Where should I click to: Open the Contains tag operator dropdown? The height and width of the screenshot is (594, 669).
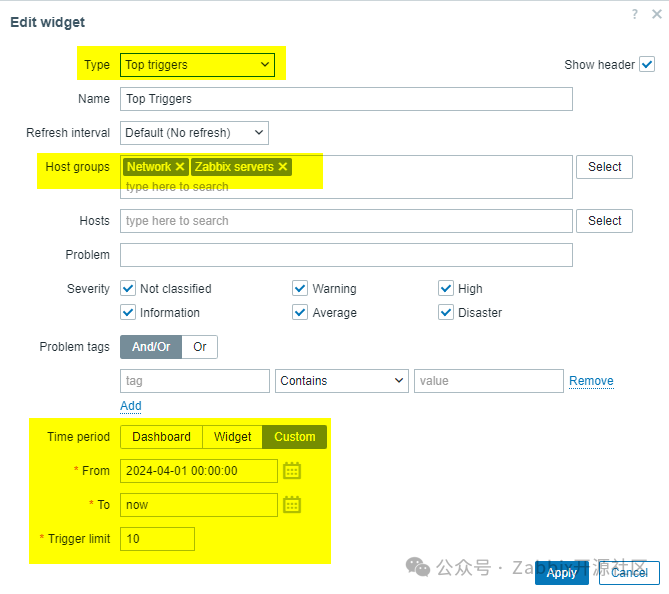coord(342,381)
